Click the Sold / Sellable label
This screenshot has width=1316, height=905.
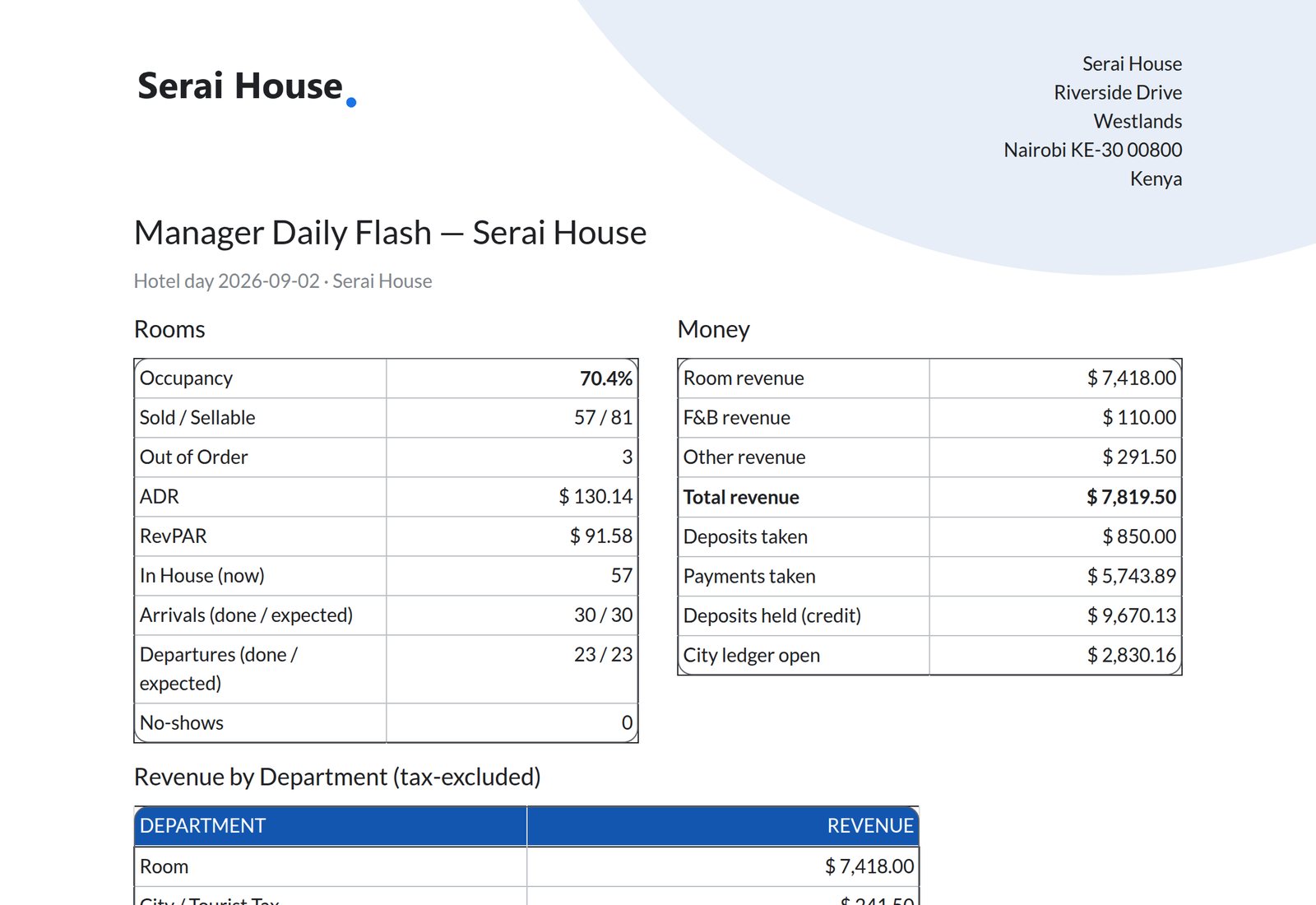pos(197,418)
